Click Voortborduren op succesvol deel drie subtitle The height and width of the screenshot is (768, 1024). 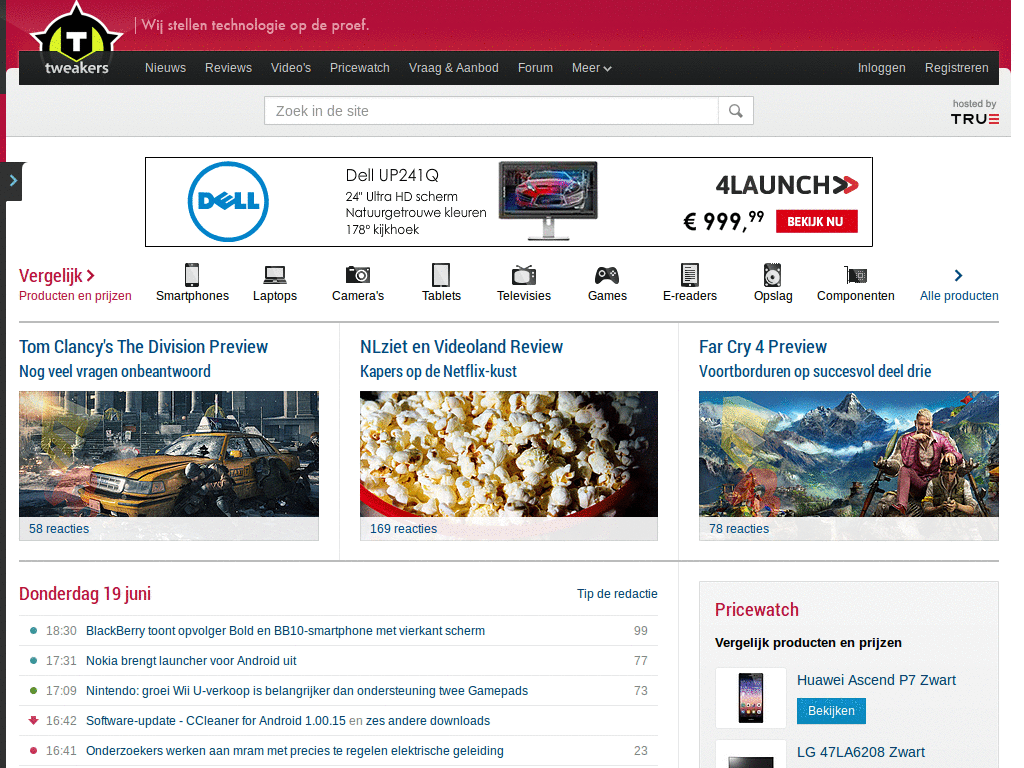tap(815, 372)
